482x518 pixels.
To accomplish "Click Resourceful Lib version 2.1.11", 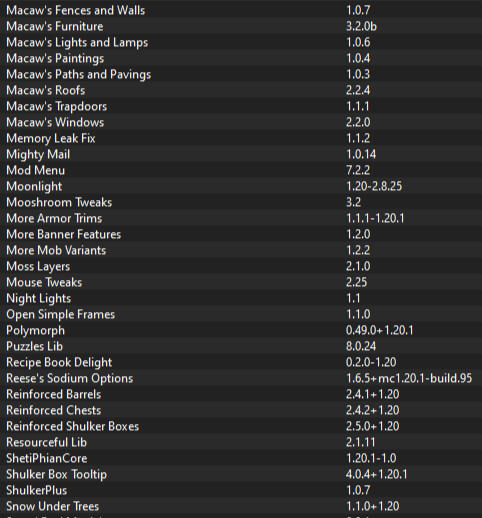I will pos(361,442).
